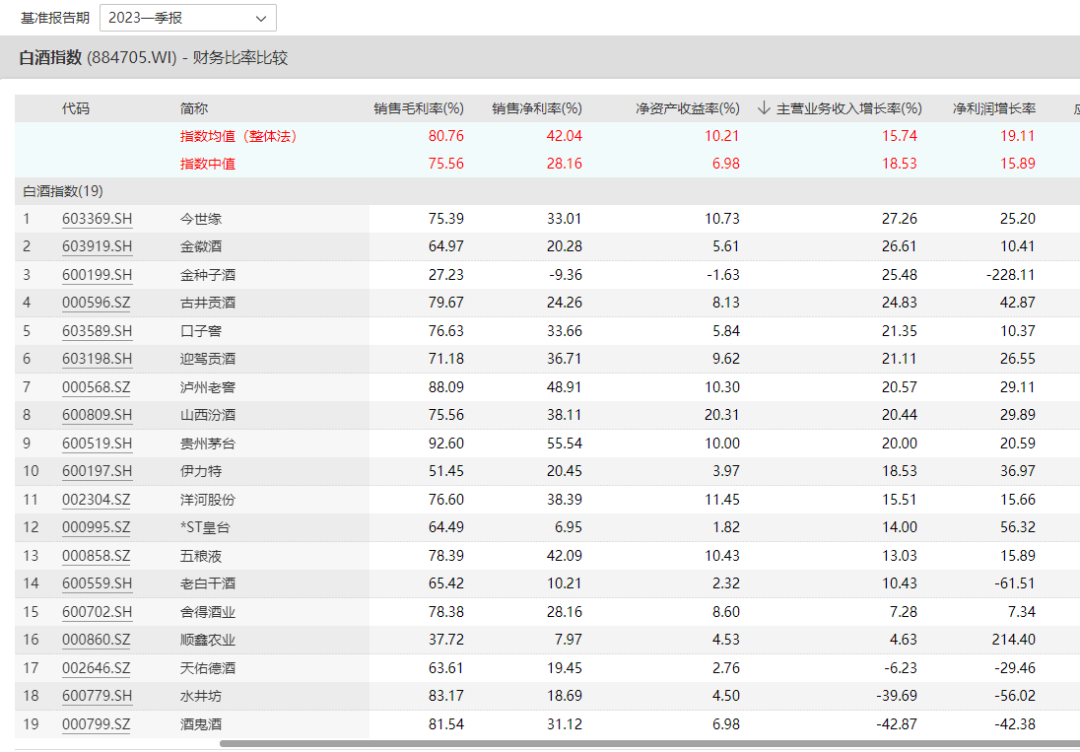Select the 伊力特 name cell
This screenshot has height=752, width=1080.
(x=201, y=471)
